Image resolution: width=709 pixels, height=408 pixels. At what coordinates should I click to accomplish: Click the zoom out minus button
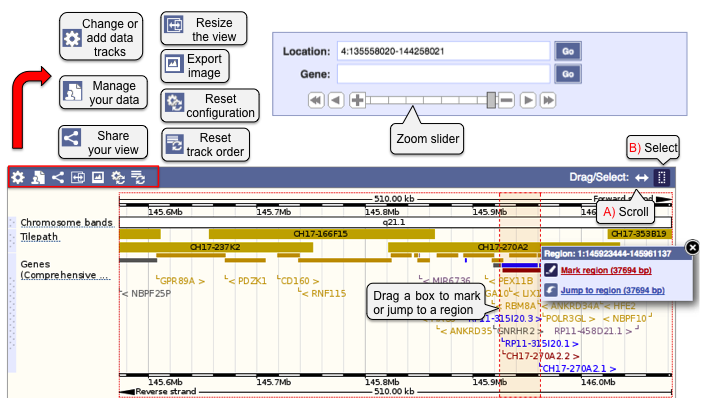click(x=507, y=100)
